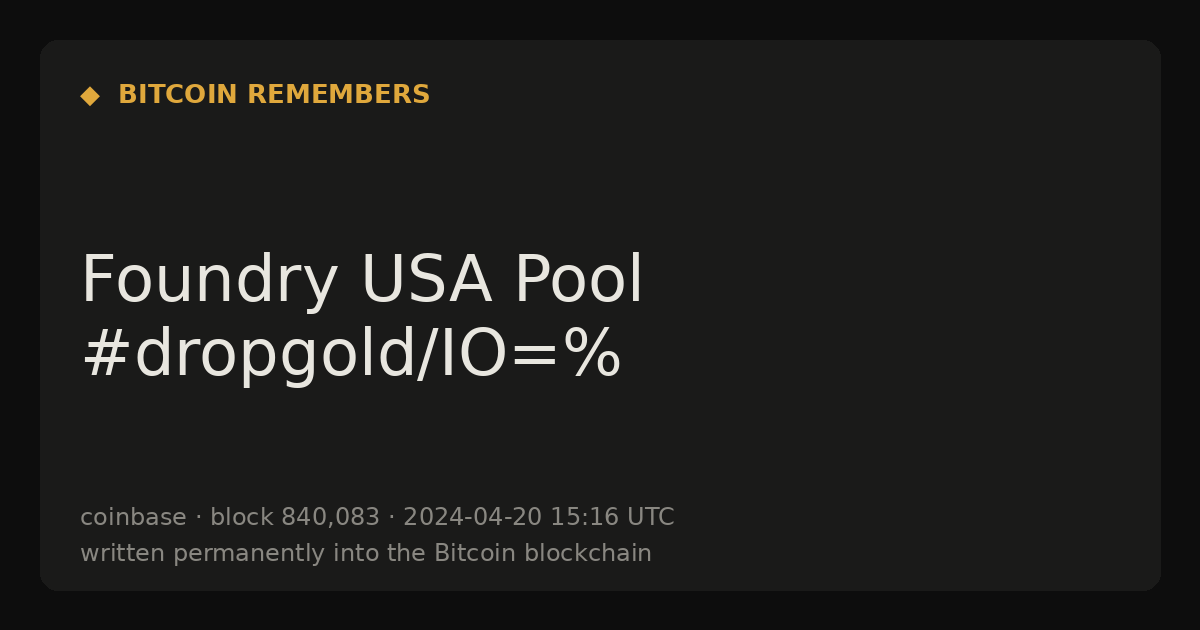Click the percent sign ending the message
Viewport: 1200px width, 630px height.
tap(593, 355)
